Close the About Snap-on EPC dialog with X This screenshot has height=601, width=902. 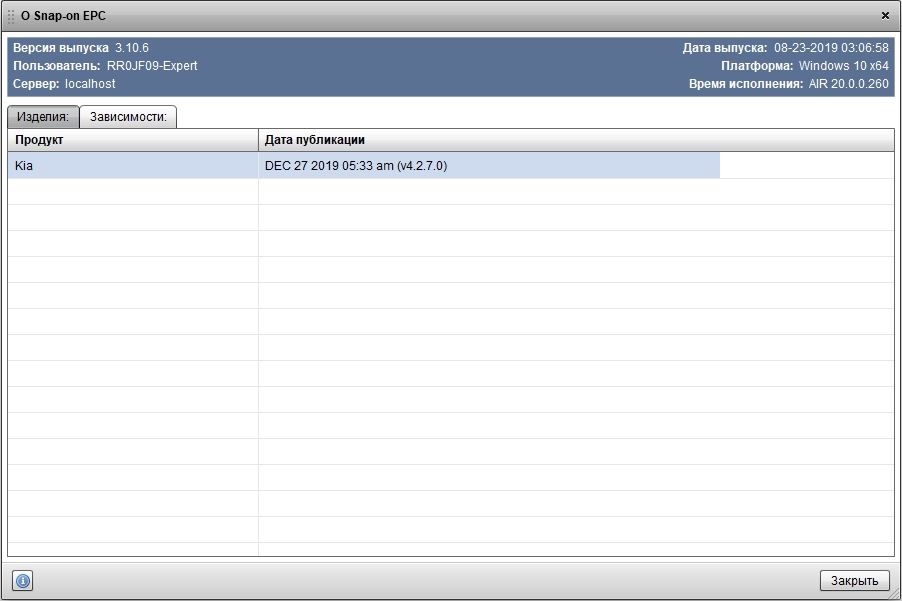click(885, 16)
